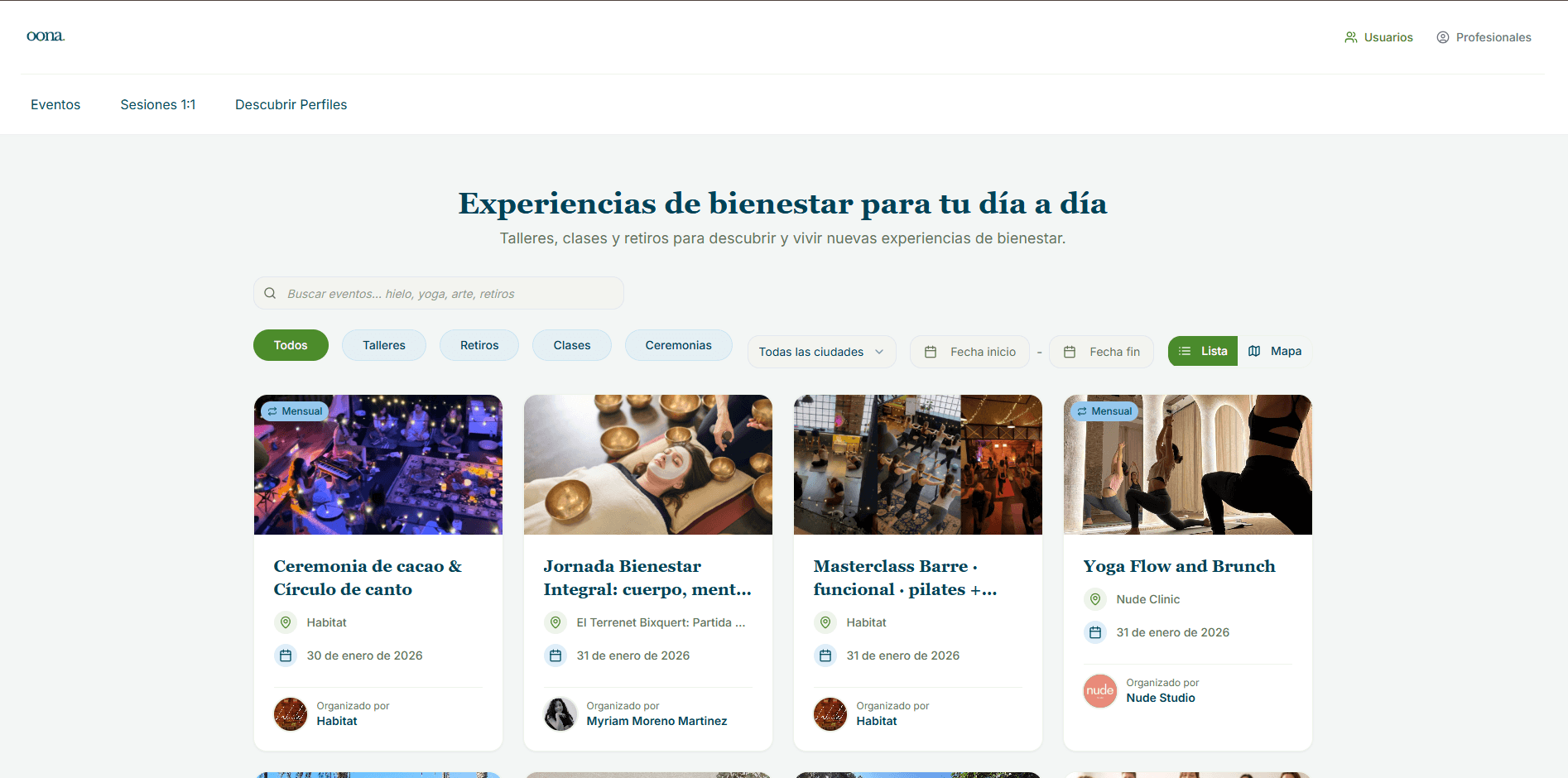Click the calendar icon in Fecha fin
This screenshot has width=1568, height=778.
[x=1070, y=352]
